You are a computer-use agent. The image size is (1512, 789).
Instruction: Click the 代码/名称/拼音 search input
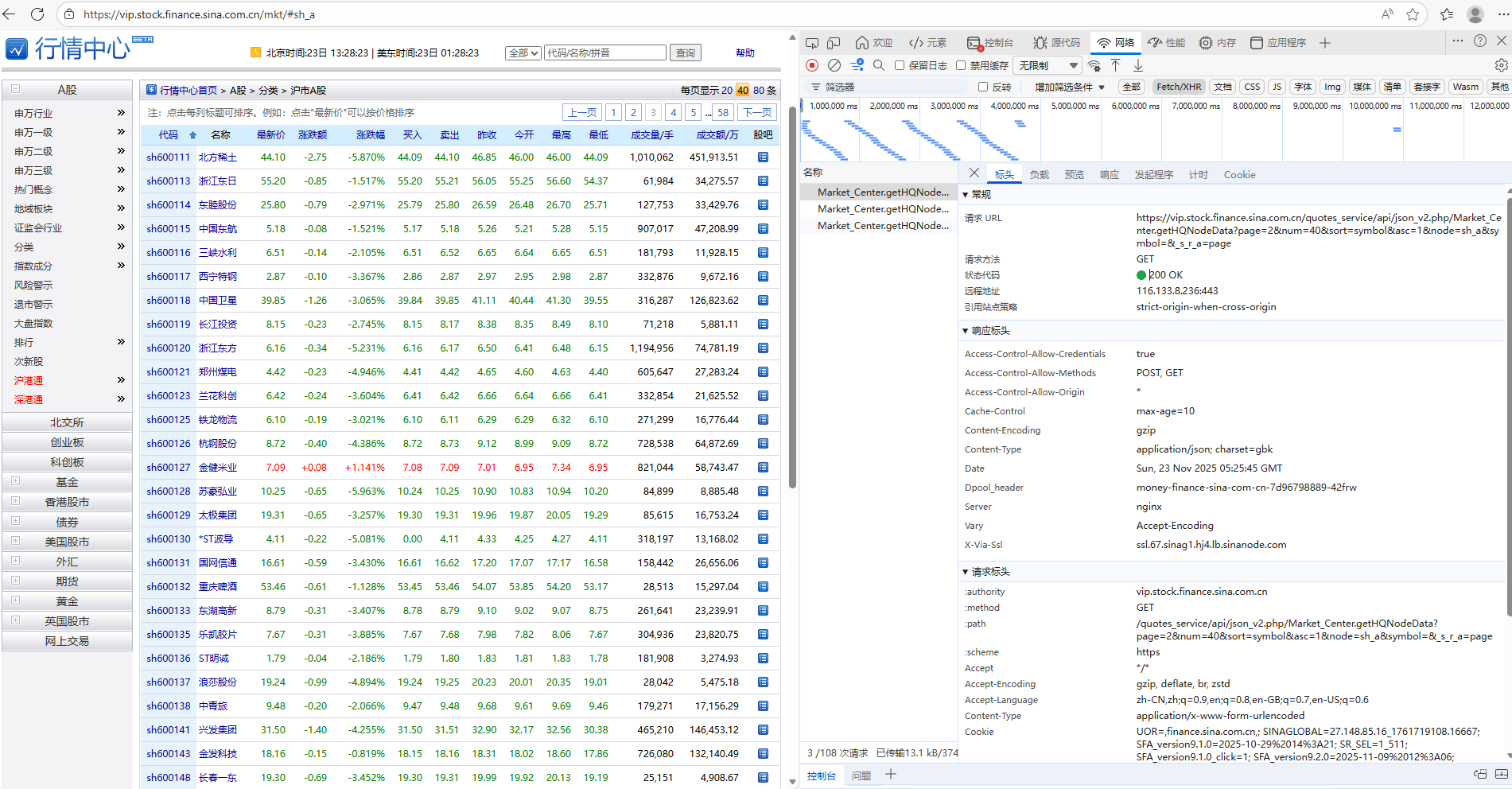[605, 52]
